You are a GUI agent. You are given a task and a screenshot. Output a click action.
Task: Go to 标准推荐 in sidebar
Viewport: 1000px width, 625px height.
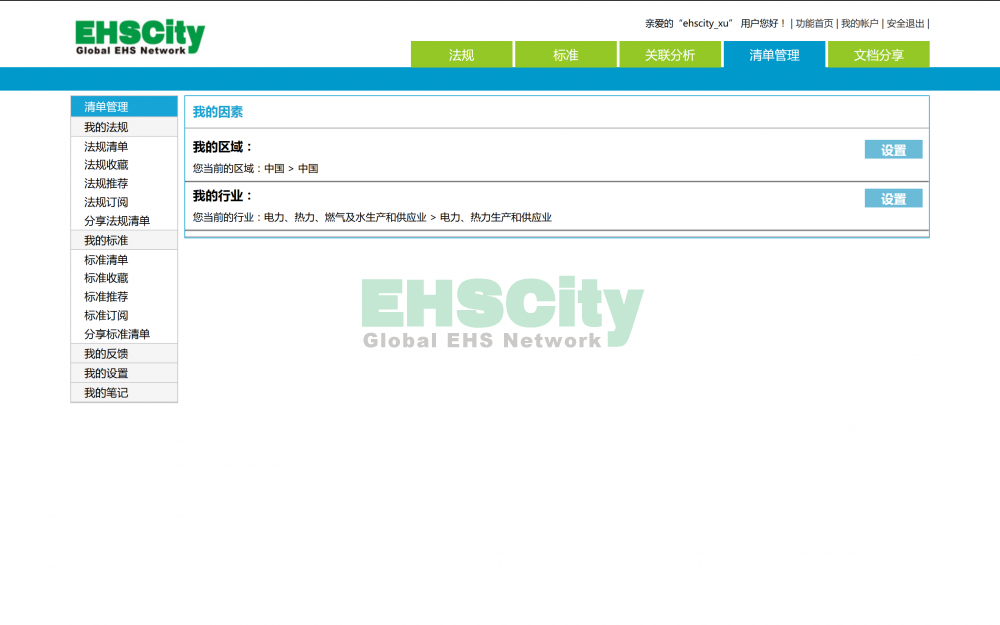tap(107, 297)
